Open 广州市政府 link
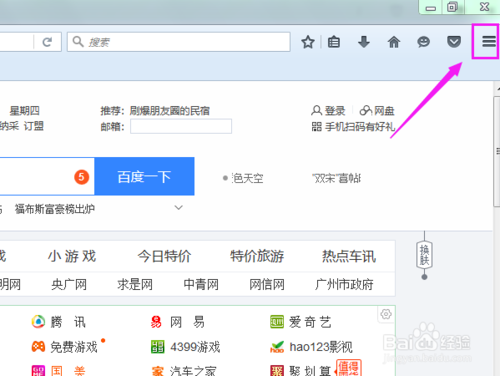500x376 pixels. 344,284
